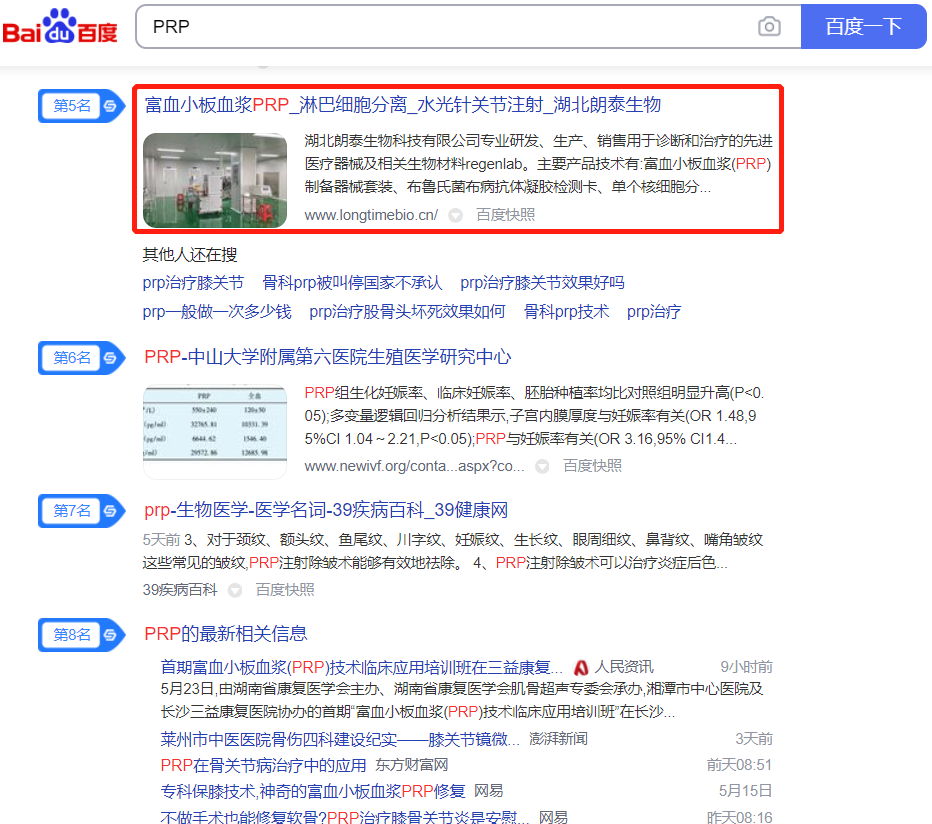Expand dropdown arrow next to www.newivf.org URL
This screenshot has height=824, width=932.
tap(542, 467)
